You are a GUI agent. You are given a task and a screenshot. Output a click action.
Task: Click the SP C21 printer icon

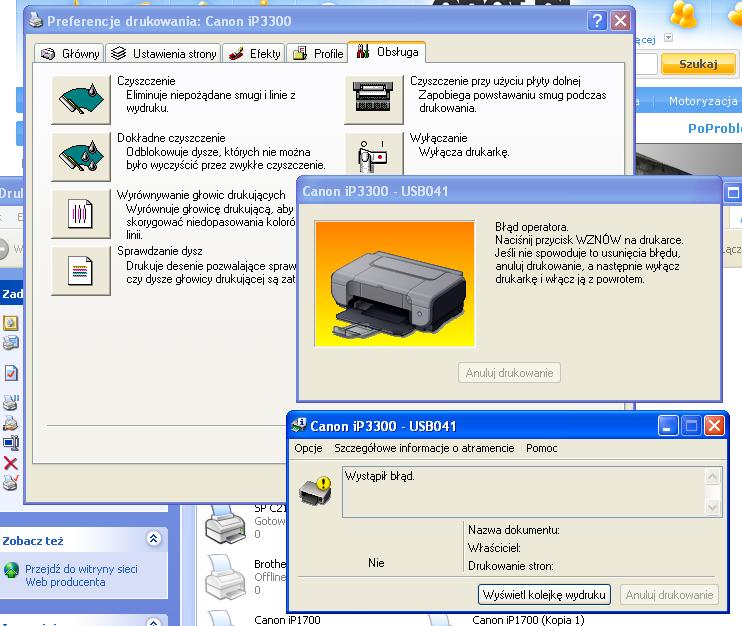coord(225,525)
